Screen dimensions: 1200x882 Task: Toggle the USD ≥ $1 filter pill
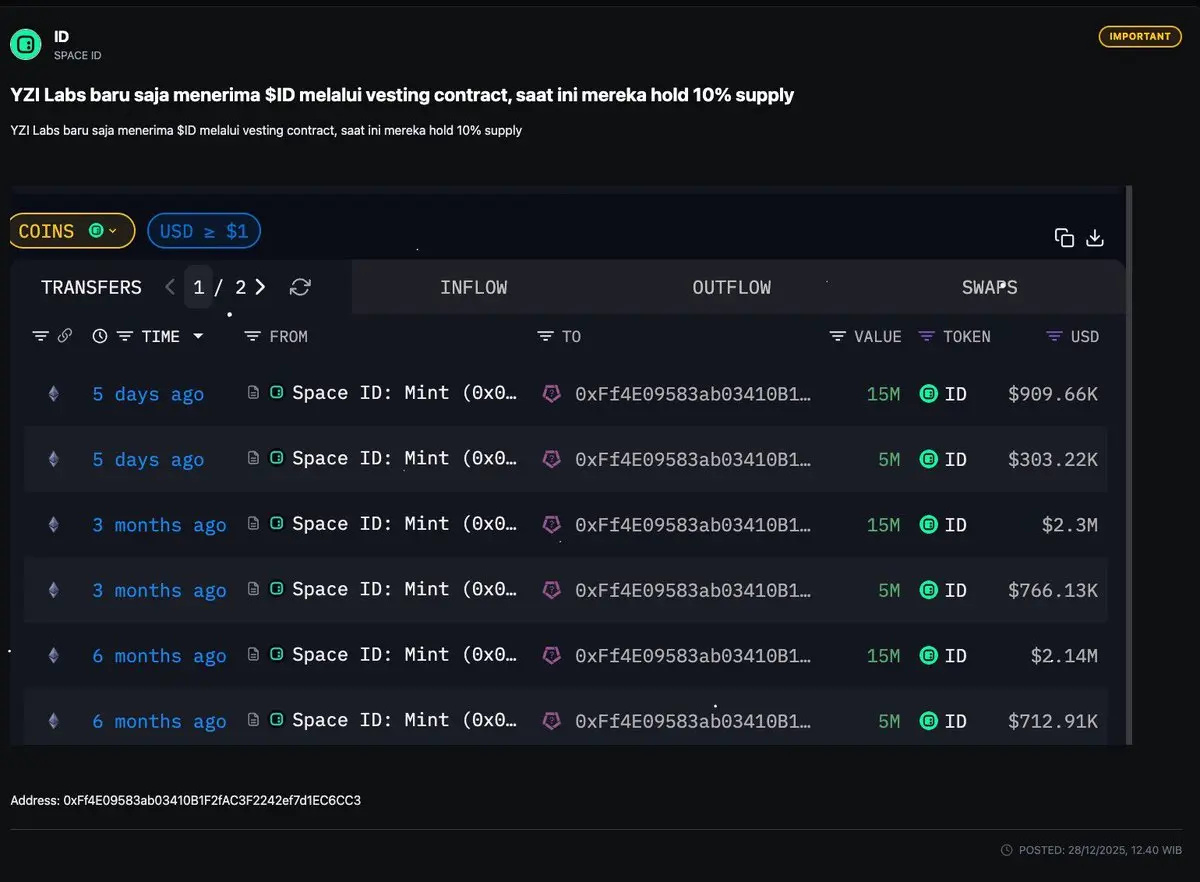click(x=204, y=232)
